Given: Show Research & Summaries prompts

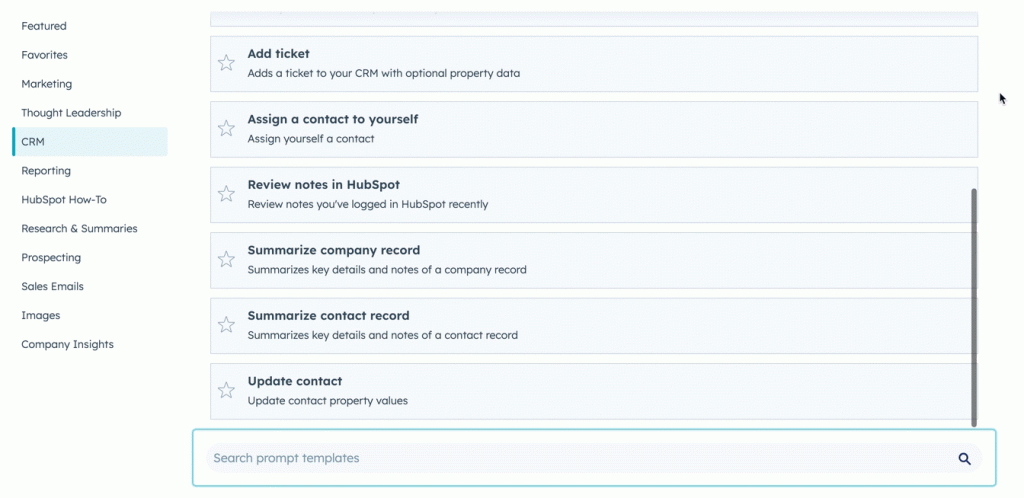Looking at the screenshot, I should (79, 229).
